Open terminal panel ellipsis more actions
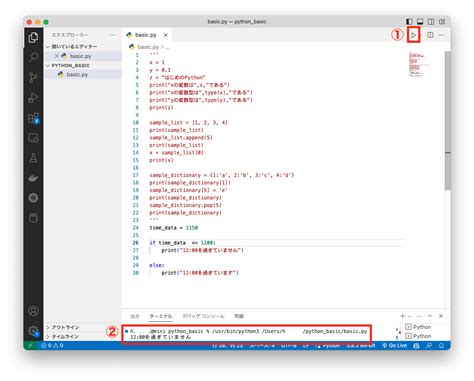This screenshot has height=381, width=474. tap(420, 316)
